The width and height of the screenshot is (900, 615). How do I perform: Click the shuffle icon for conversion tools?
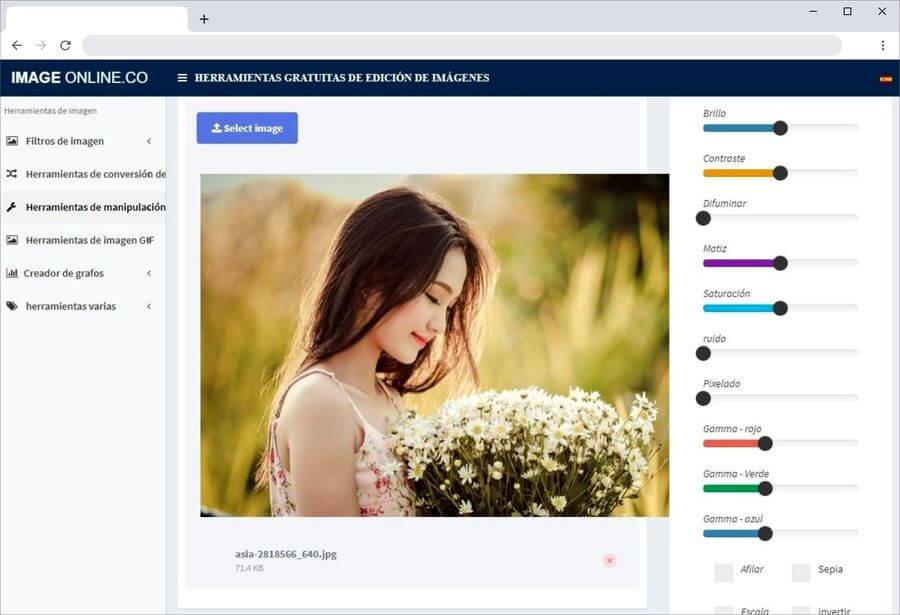(x=11, y=173)
